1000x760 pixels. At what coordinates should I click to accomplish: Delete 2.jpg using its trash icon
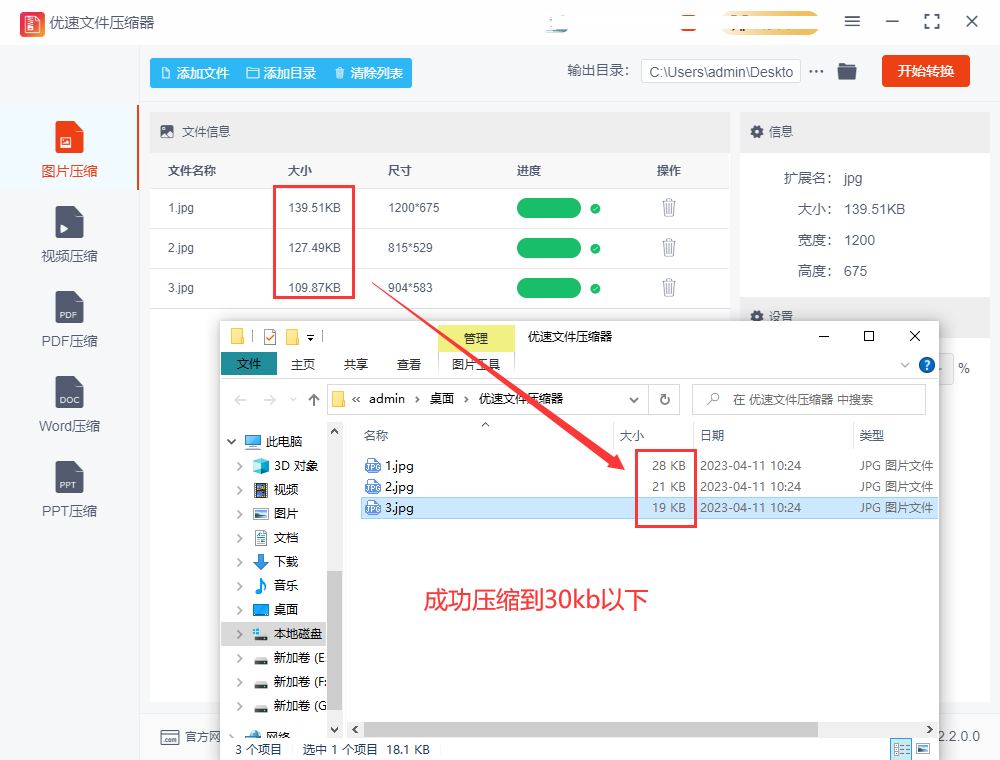[x=668, y=247]
